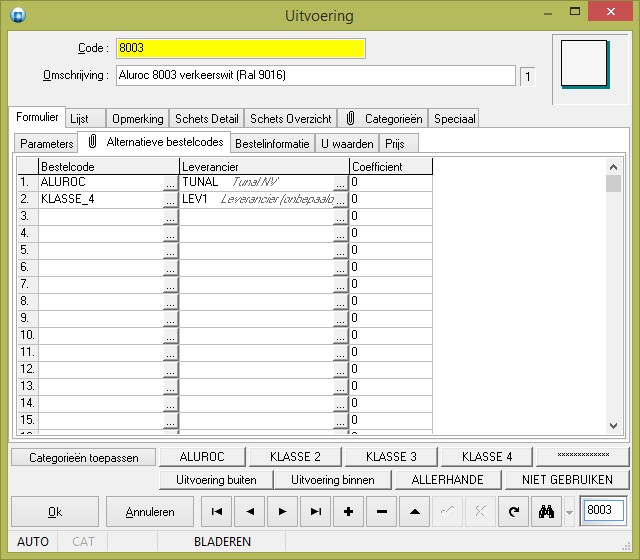The width and height of the screenshot is (640, 560).
Task: Open Bestelcode lookup in row 15
Action: [171, 421]
